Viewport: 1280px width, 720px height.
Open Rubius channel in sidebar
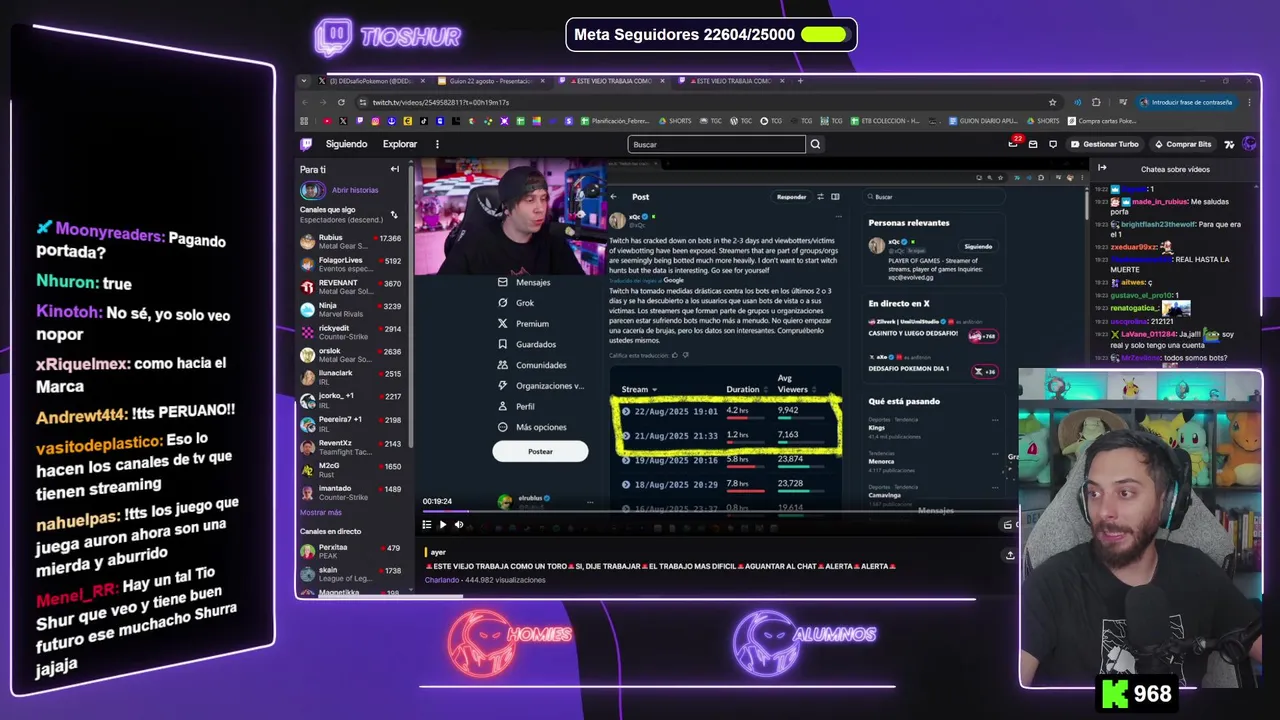coord(350,241)
